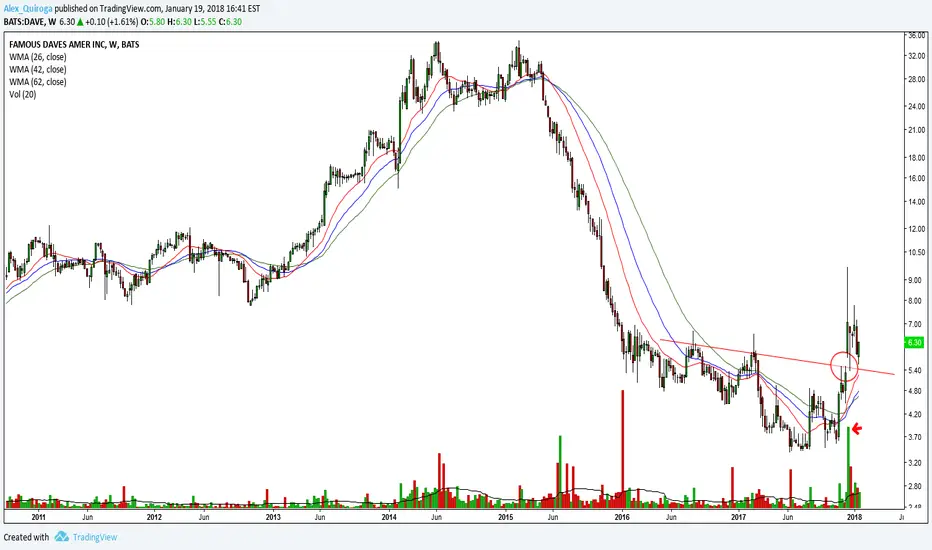The width and height of the screenshot is (932, 550).
Task: Click the 2016 time axis label
Action: [622, 517]
